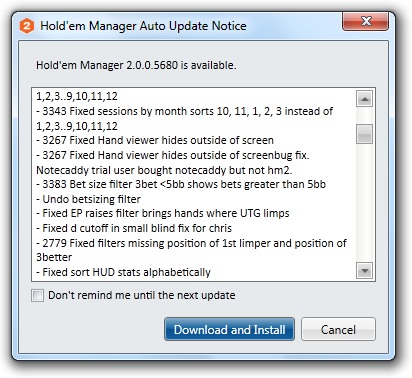Click "Fixed sort HUD stats alphabetically" entry

click(123, 272)
